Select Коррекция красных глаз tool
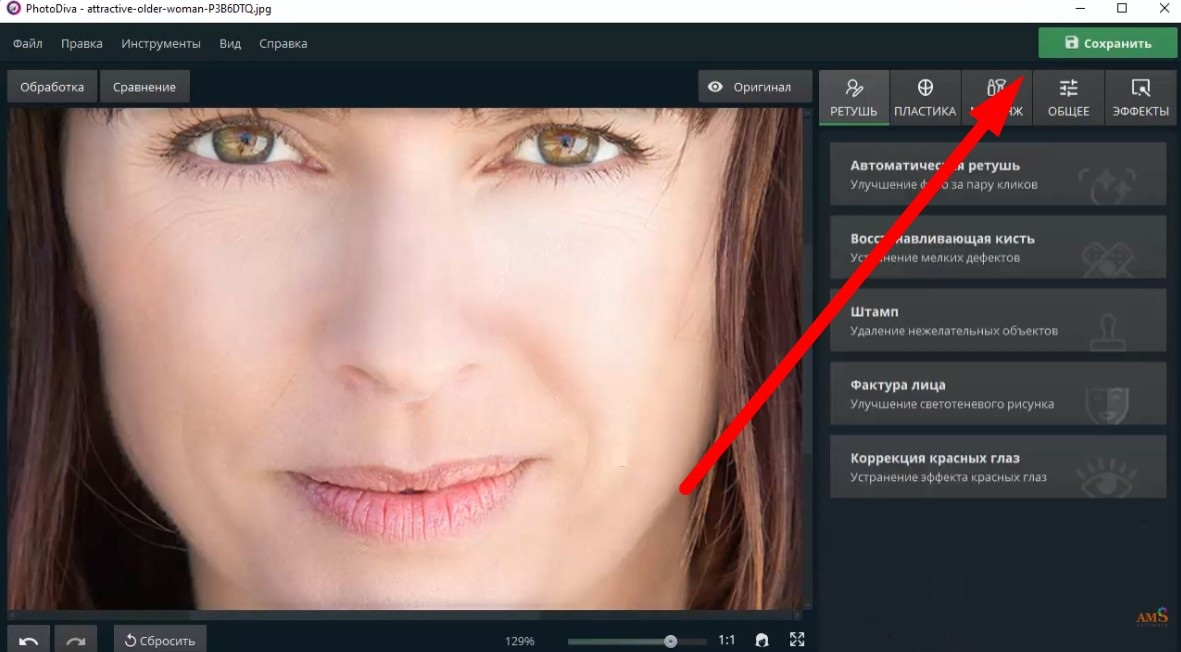Screen dimensions: 1181x652 click(x=998, y=466)
